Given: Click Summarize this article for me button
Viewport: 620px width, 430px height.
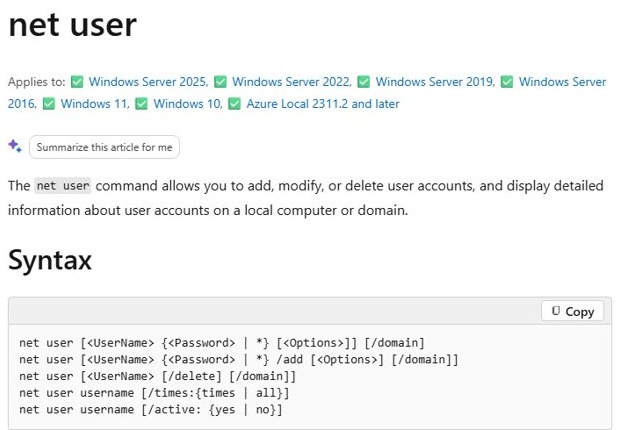Looking at the screenshot, I should coord(104,147).
